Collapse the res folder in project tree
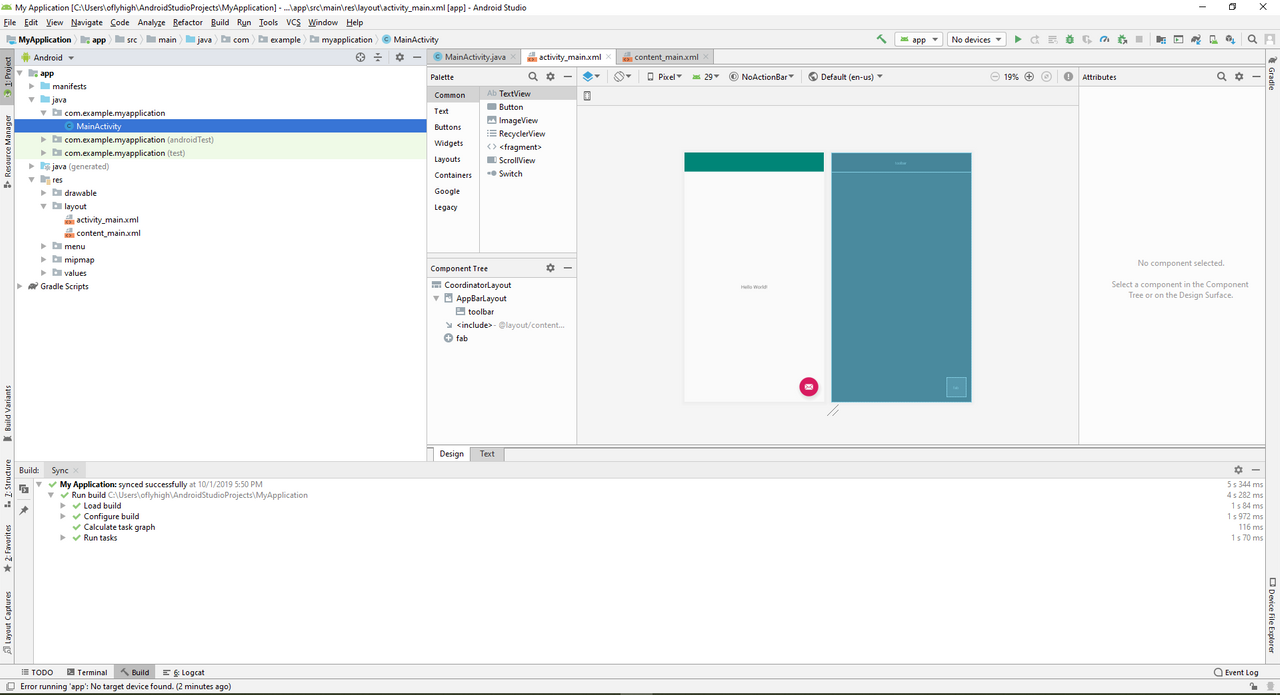Viewport: 1280px width, 695px height. coord(32,180)
